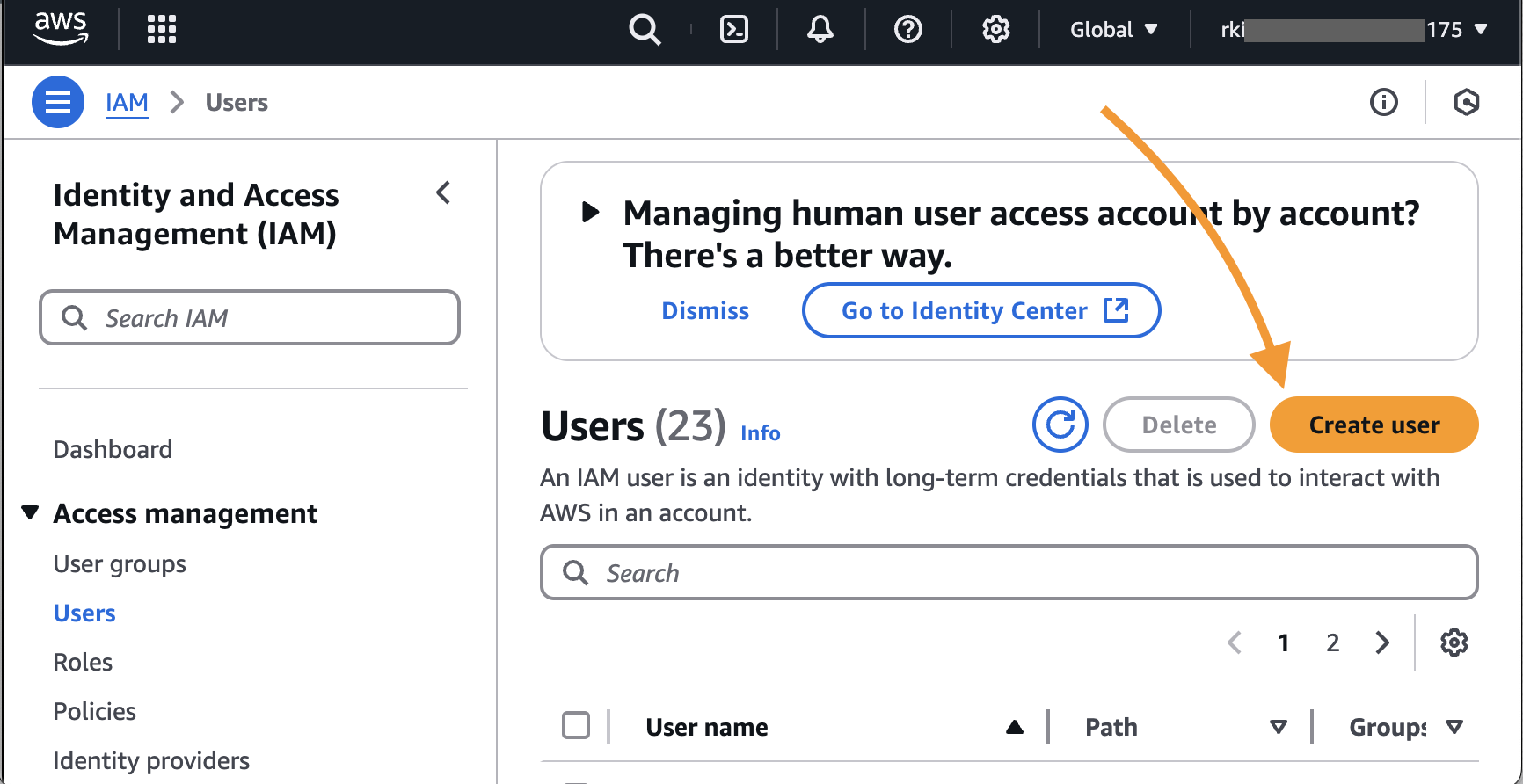Open the notifications bell
Image resolution: width=1523 pixels, height=784 pixels.
point(820,30)
